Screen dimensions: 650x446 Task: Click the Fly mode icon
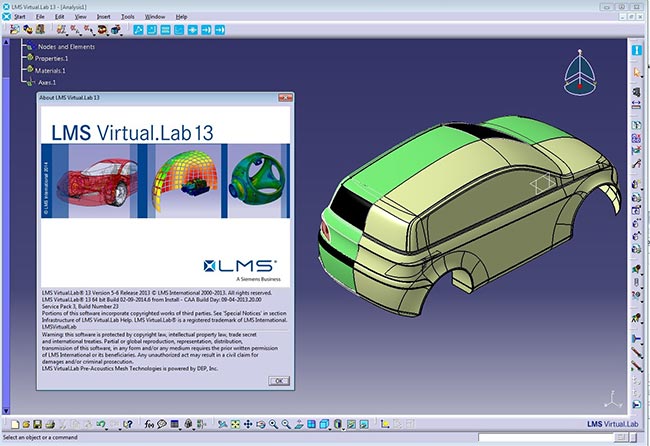(223, 424)
